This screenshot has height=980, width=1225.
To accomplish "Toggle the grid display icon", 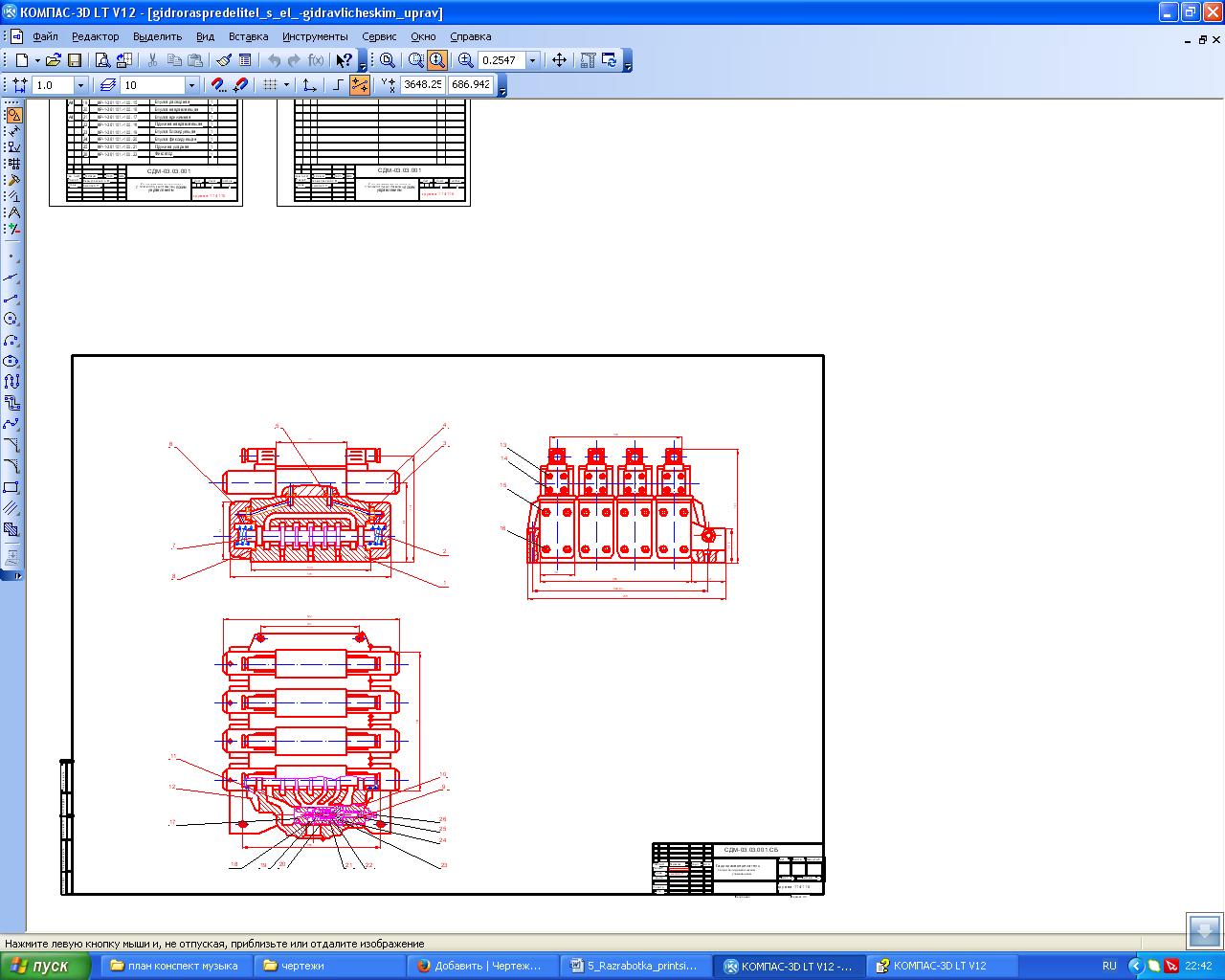I will (x=270, y=85).
